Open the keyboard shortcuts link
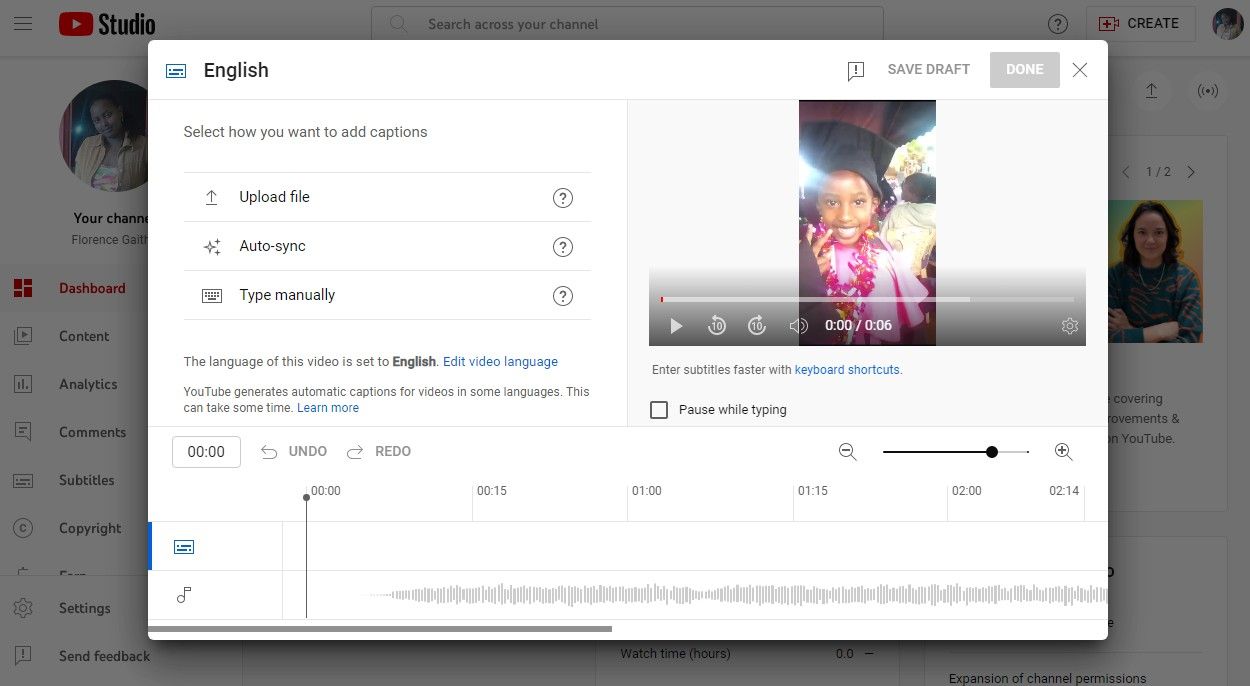Image resolution: width=1250 pixels, height=686 pixels. [x=847, y=369]
